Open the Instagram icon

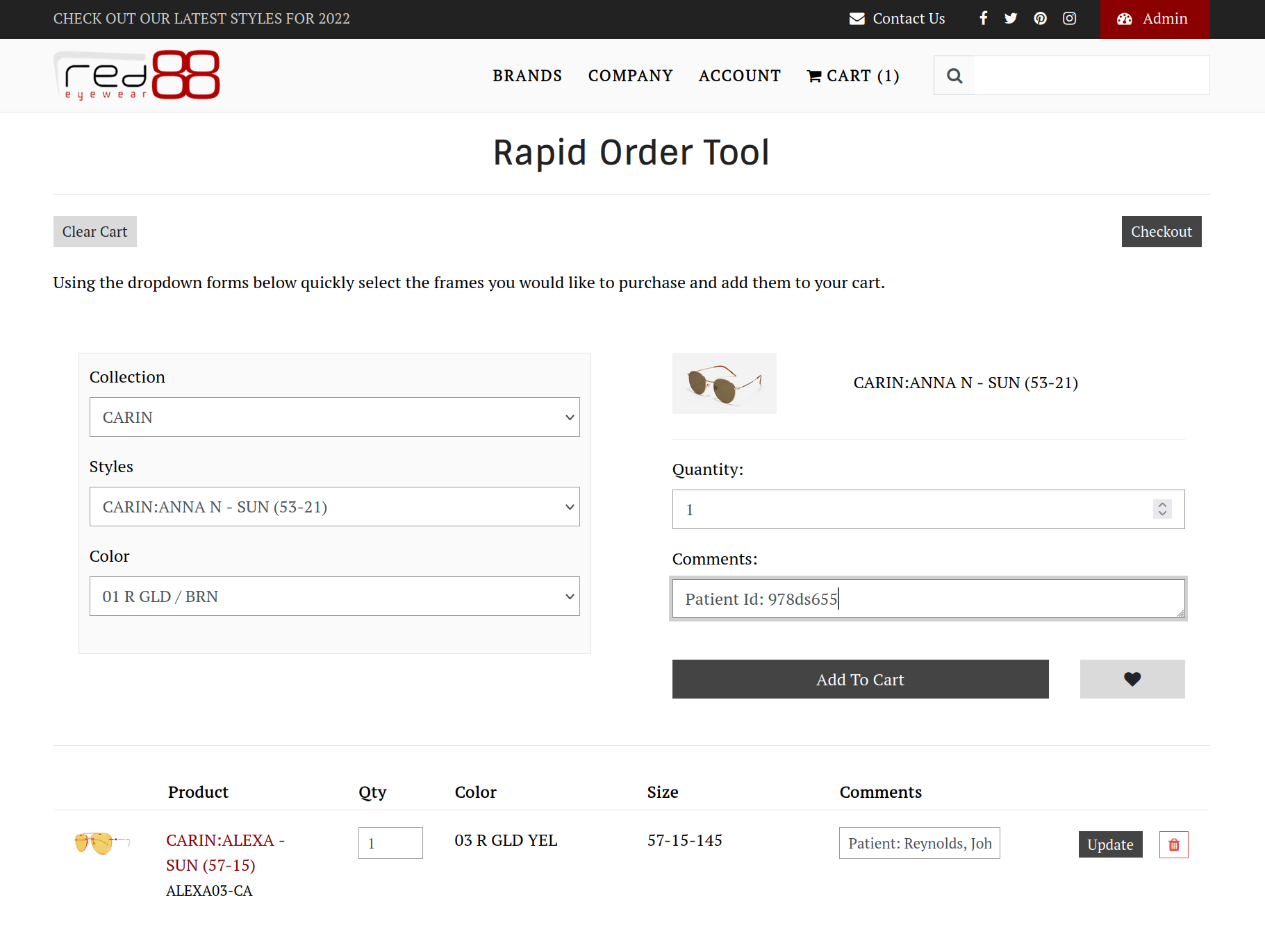click(1069, 18)
